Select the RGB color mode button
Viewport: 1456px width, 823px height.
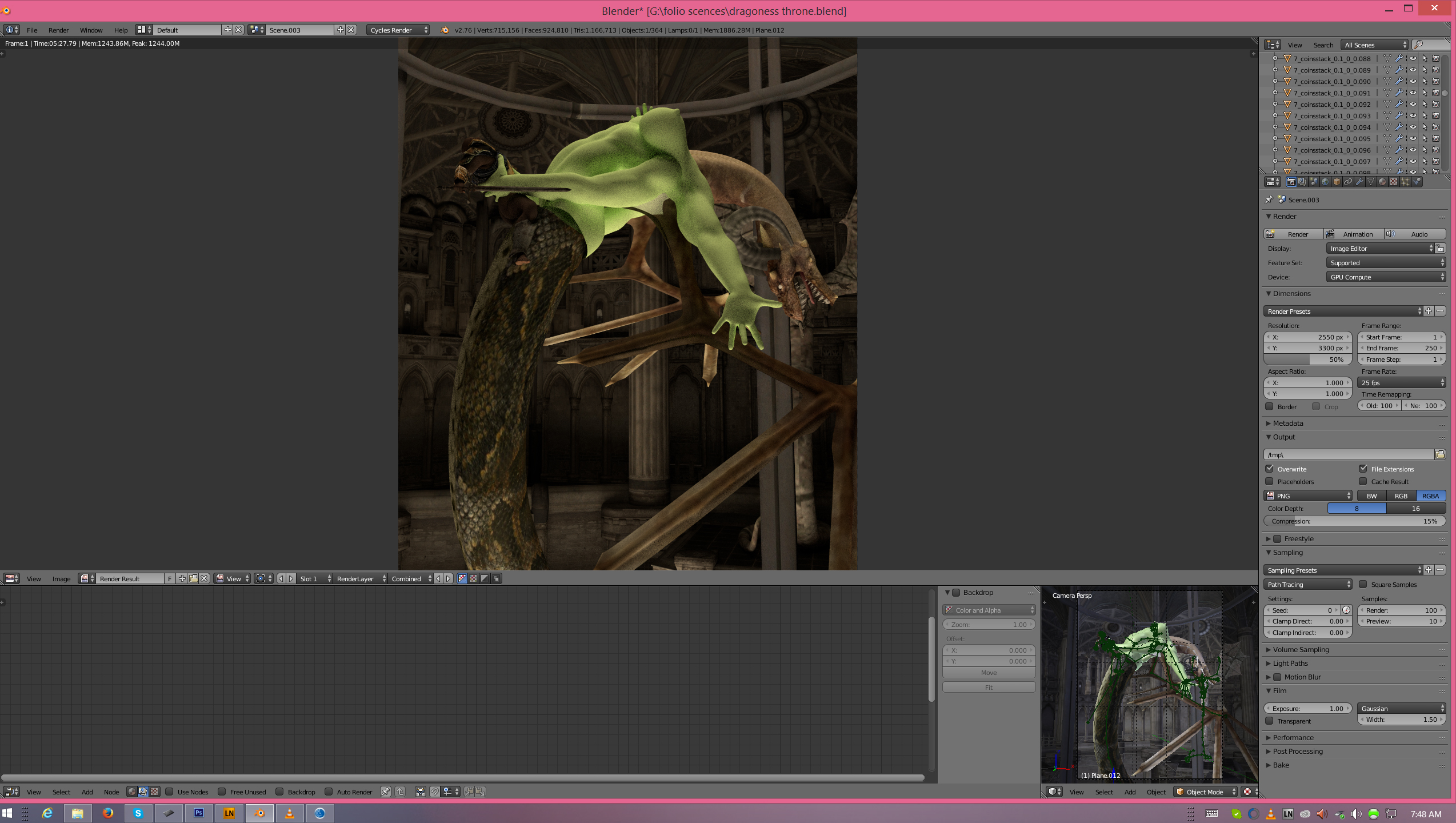click(x=1401, y=496)
